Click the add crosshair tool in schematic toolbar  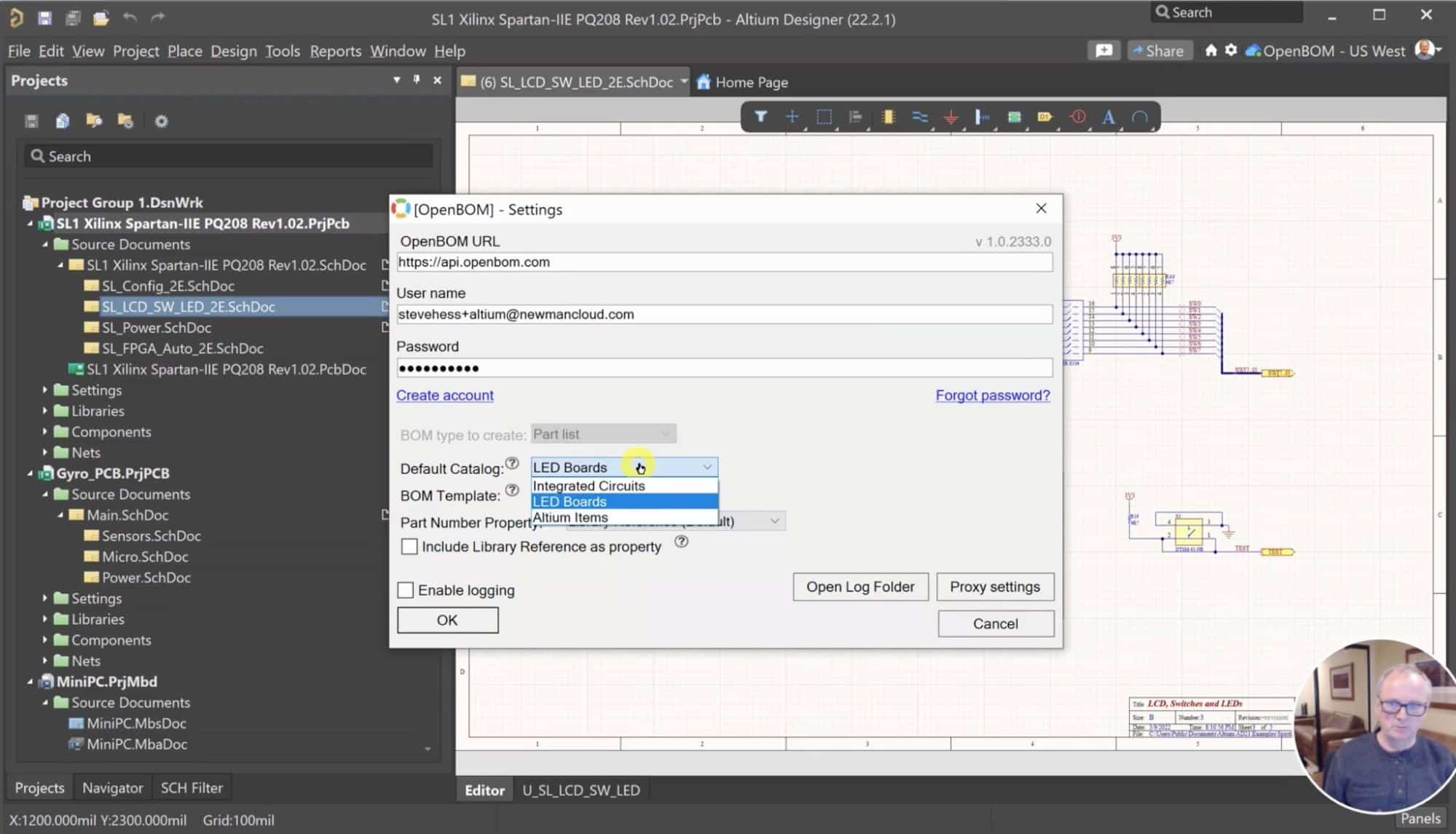pyautogui.click(x=792, y=117)
